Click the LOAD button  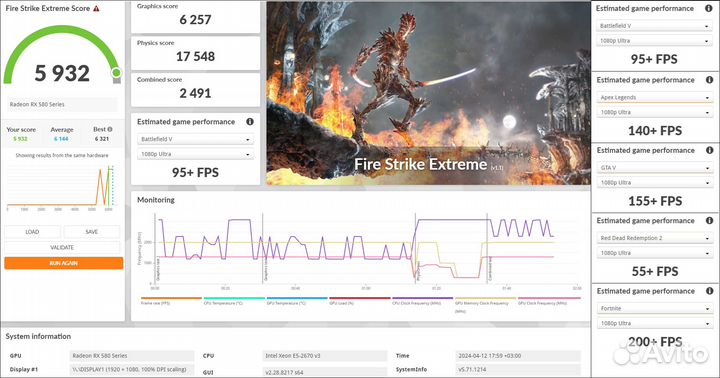(x=32, y=232)
